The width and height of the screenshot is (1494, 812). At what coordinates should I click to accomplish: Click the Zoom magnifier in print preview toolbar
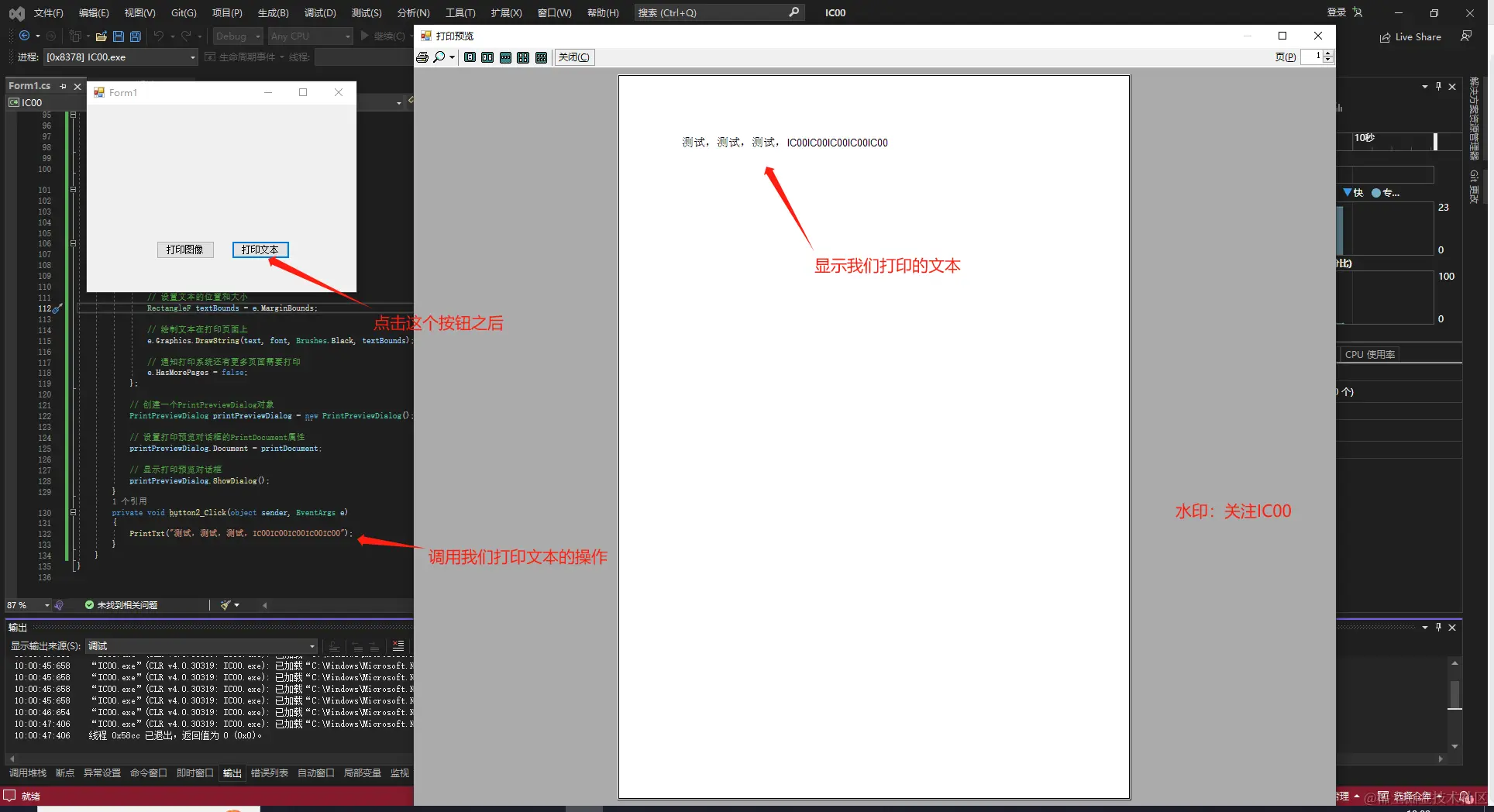click(x=439, y=57)
